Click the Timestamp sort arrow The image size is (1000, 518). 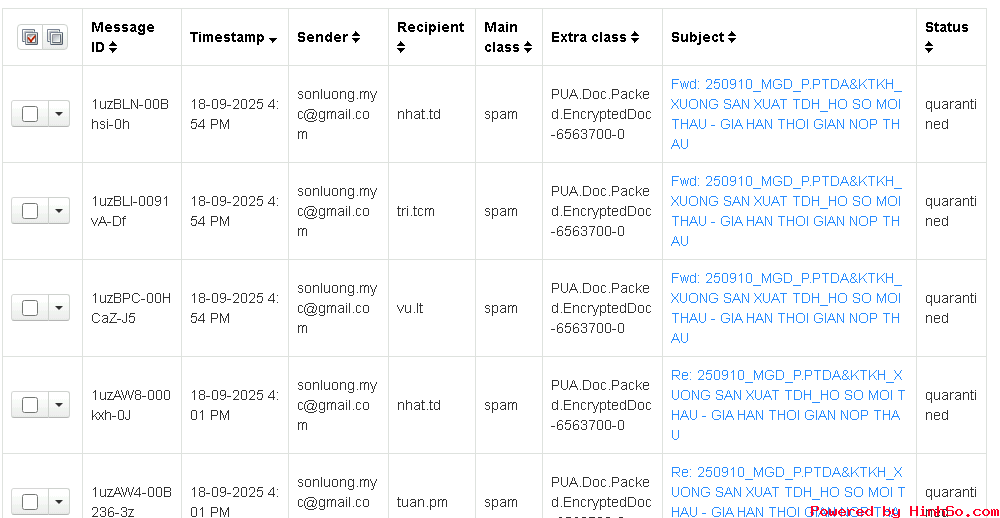(273, 39)
